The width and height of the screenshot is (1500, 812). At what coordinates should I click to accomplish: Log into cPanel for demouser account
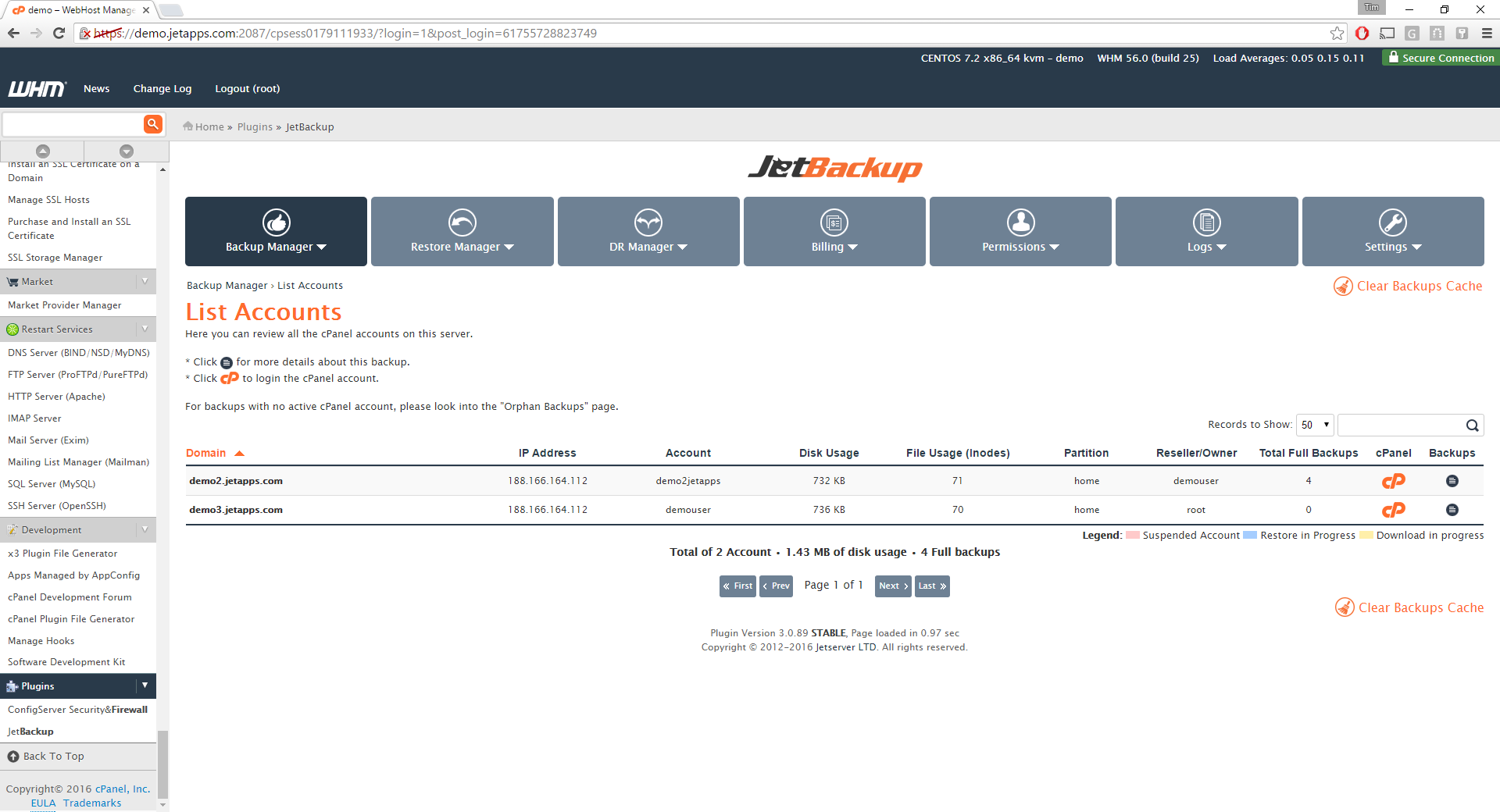point(1393,510)
